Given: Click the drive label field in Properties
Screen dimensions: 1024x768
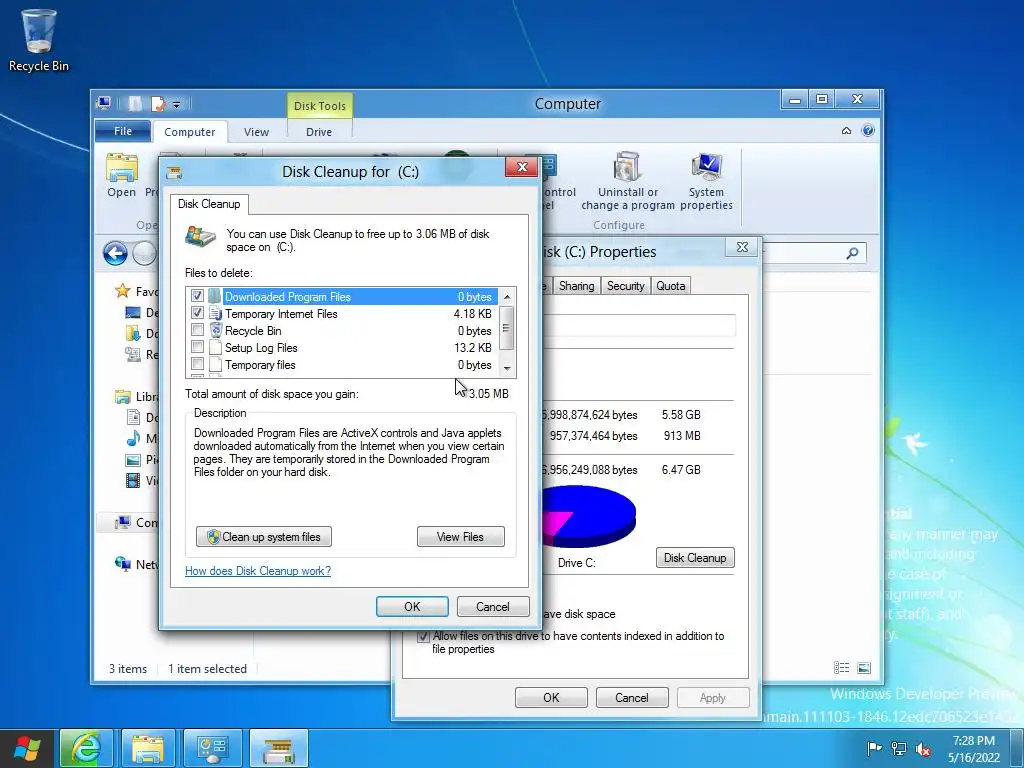Looking at the screenshot, I should click(x=639, y=325).
